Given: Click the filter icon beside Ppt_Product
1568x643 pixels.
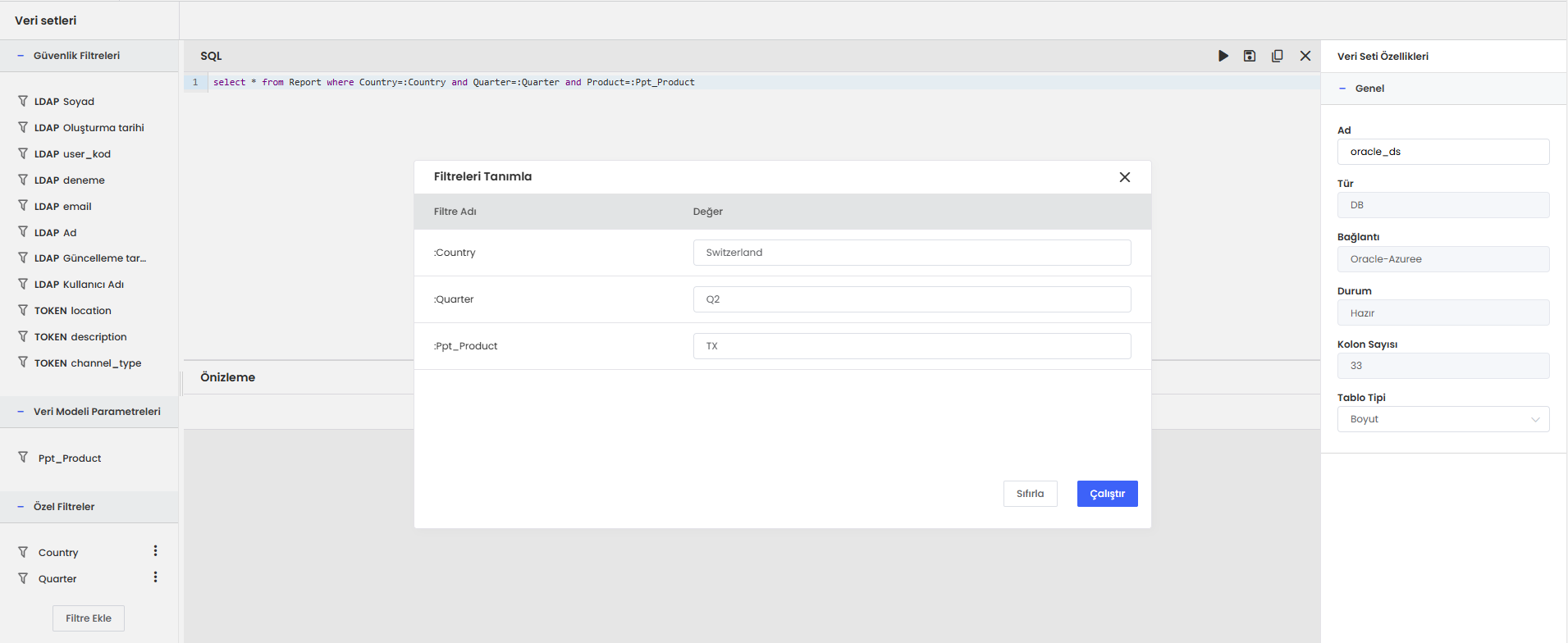Looking at the screenshot, I should pos(23,458).
